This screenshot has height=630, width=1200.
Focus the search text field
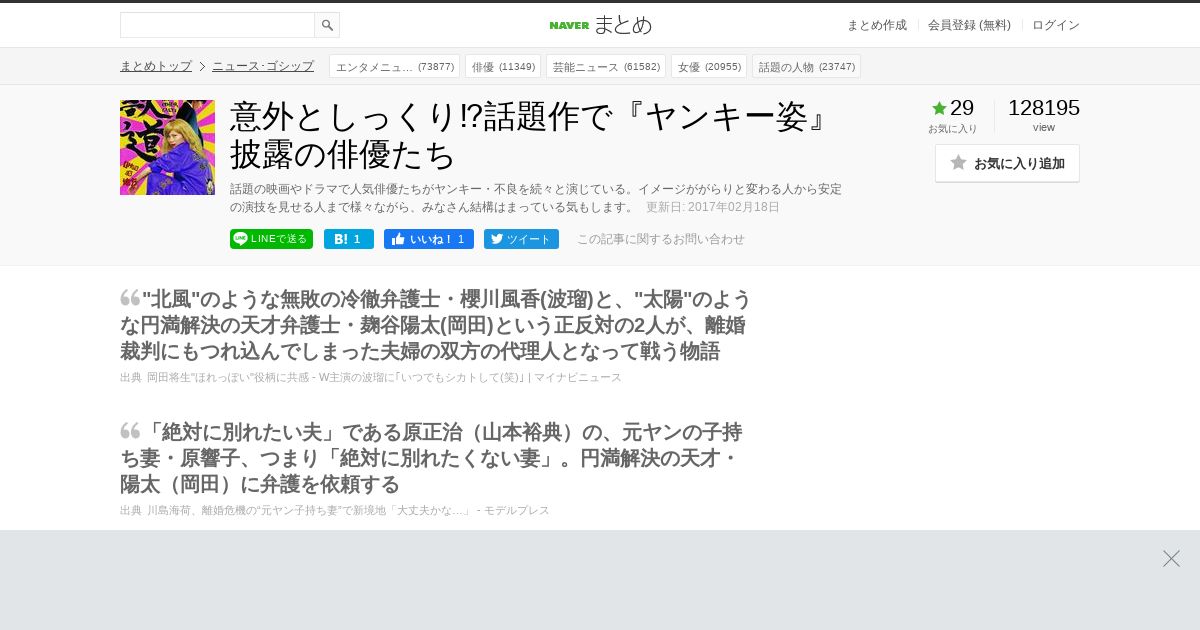tap(217, 25)
